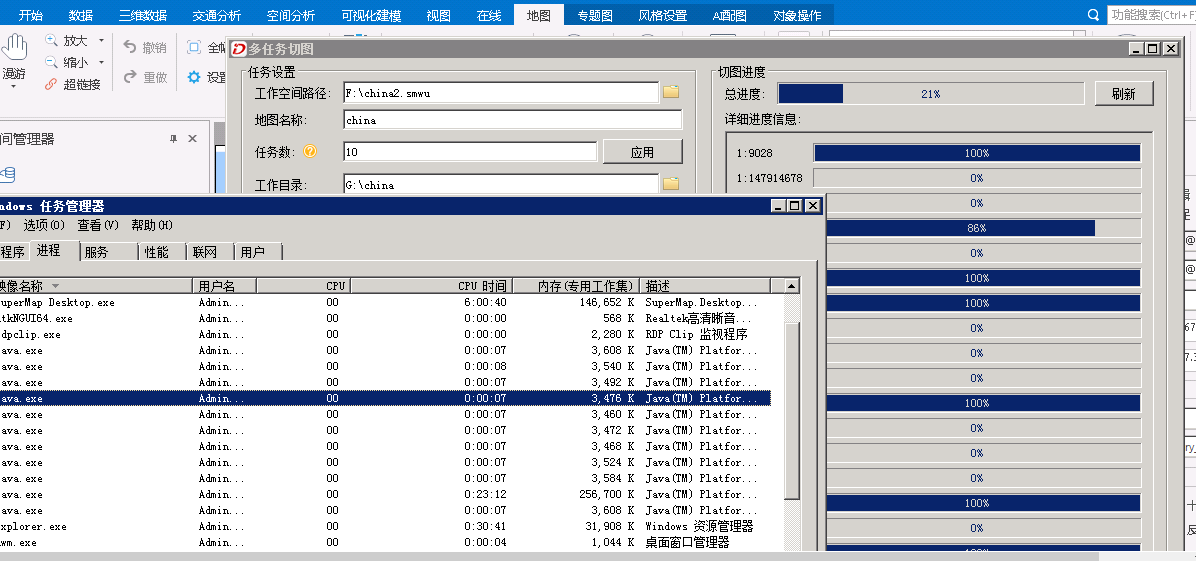
Task: Switch to the 服务 tab in Task Manager
Action: click(109, 252)
